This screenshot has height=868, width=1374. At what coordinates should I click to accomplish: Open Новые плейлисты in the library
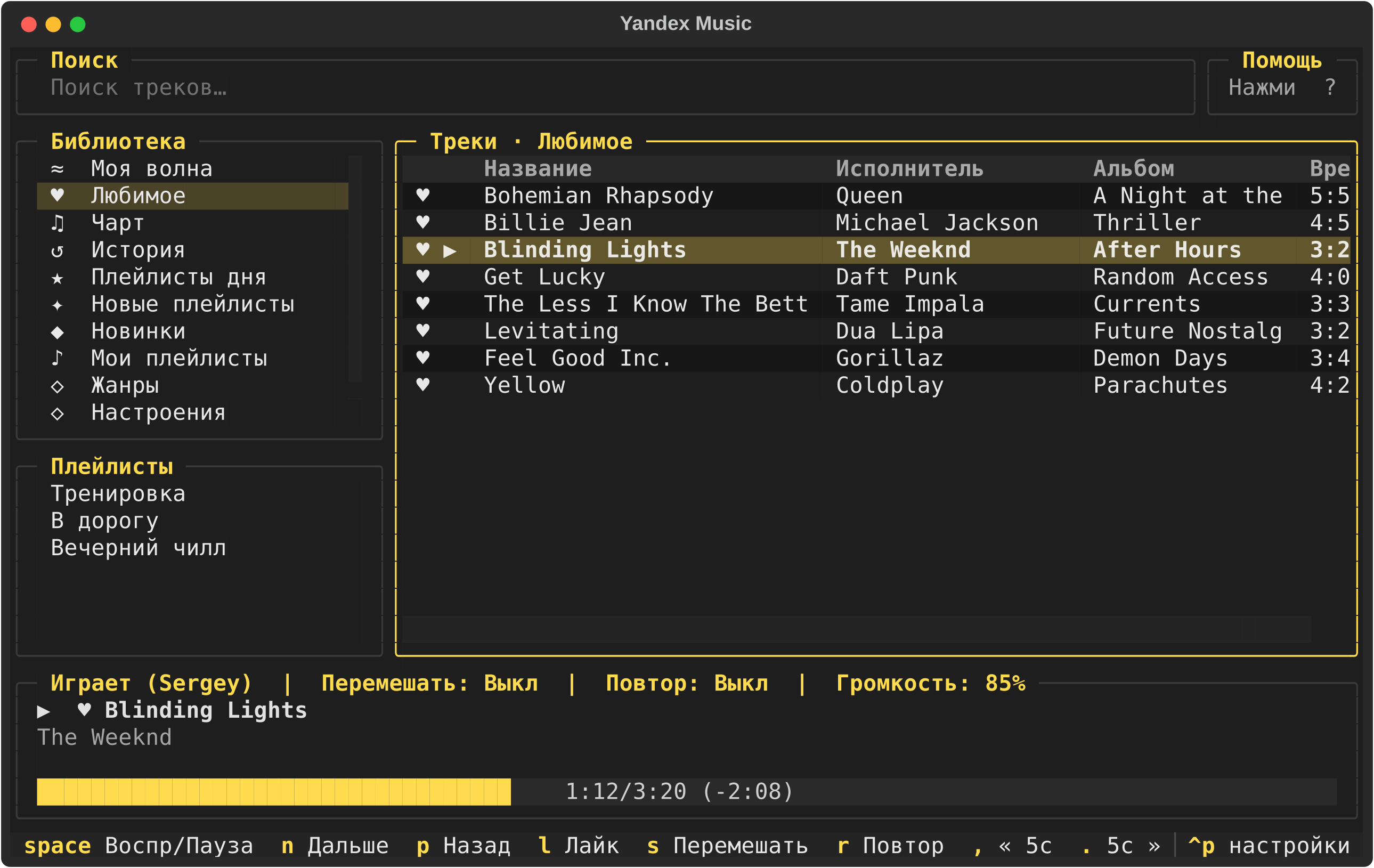(193, 304)
